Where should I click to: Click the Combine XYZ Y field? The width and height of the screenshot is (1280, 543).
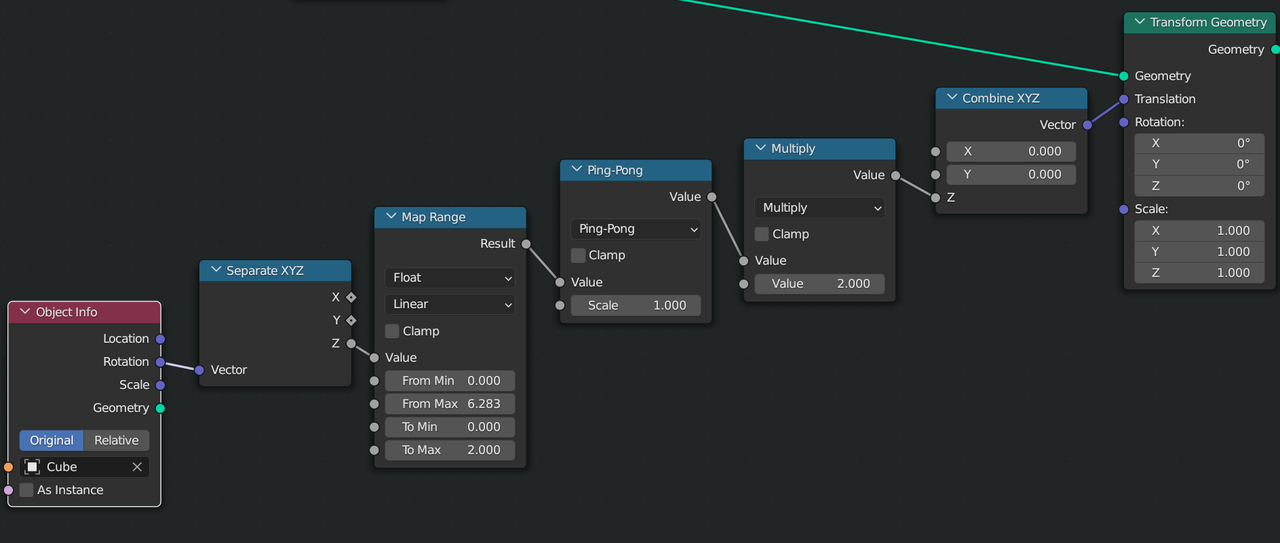(1011, 174)
